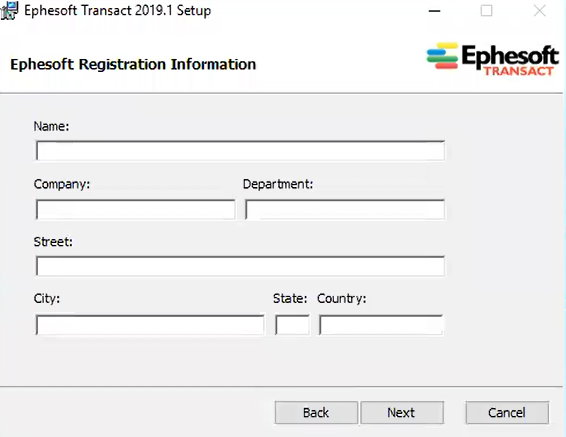Place cursor in the Street field
The image size is (566, 437).
[240, 266]
